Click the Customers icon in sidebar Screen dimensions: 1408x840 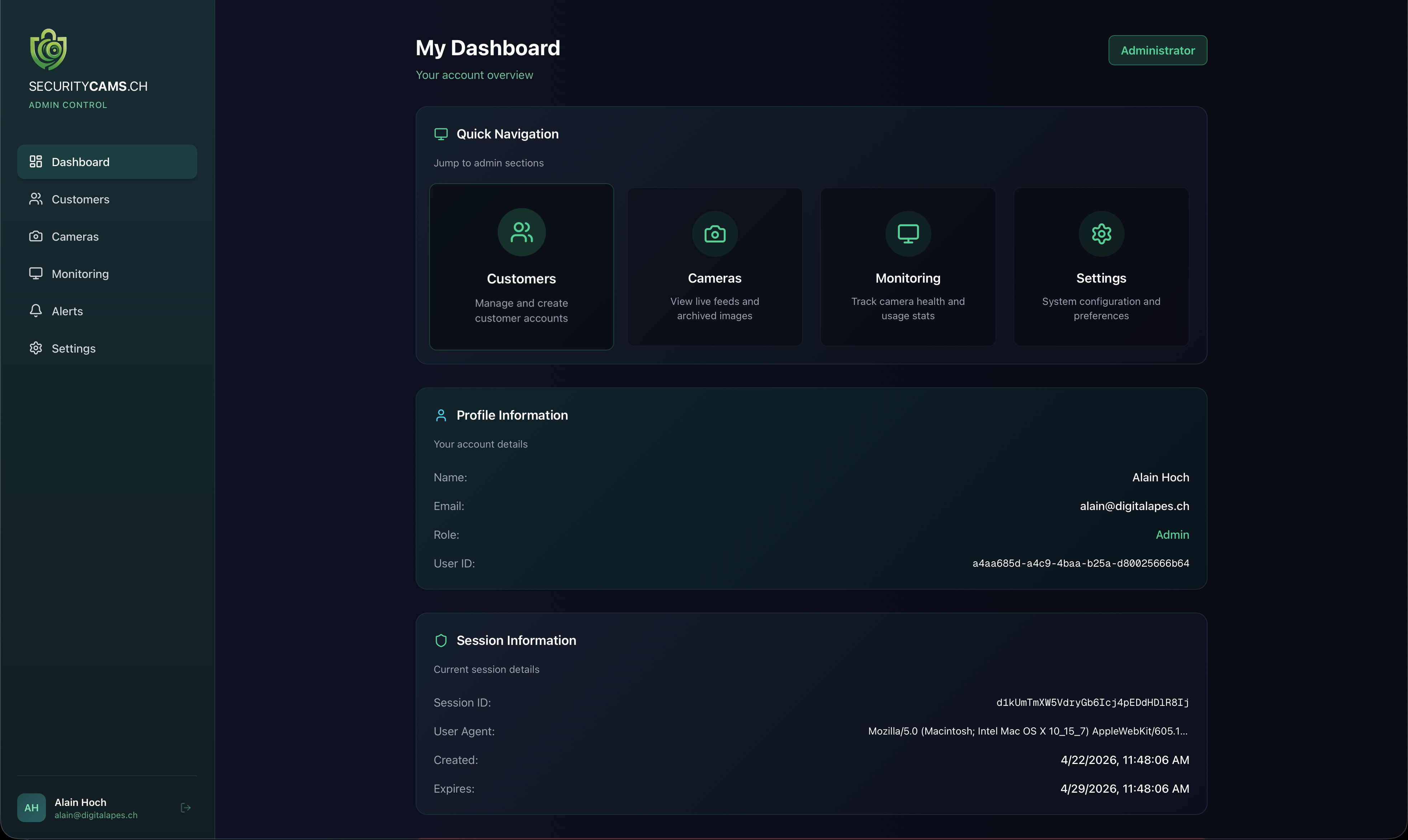tap(36, 199)
